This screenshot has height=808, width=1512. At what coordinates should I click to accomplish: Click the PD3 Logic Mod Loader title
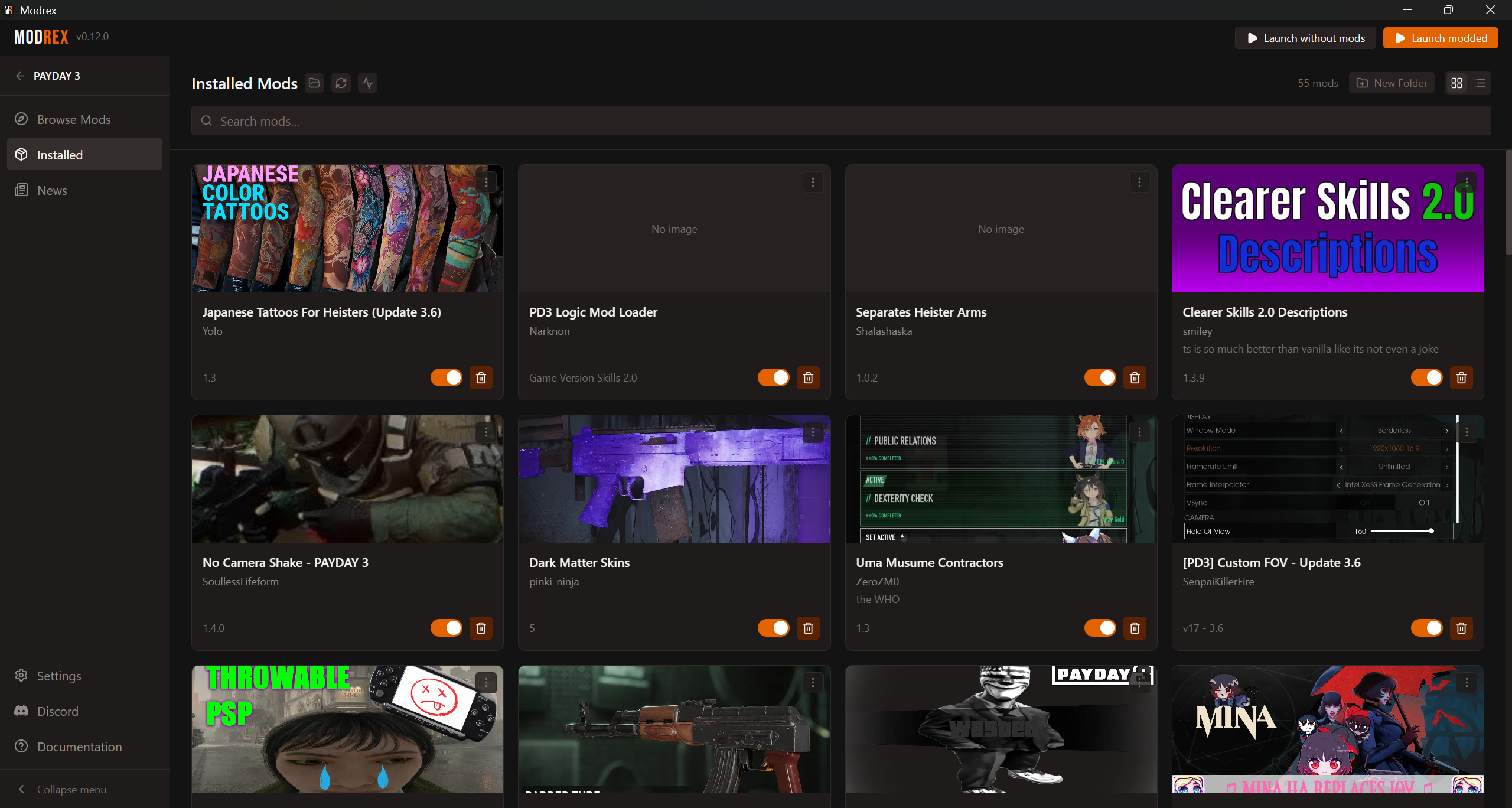[x=593, y=312]
